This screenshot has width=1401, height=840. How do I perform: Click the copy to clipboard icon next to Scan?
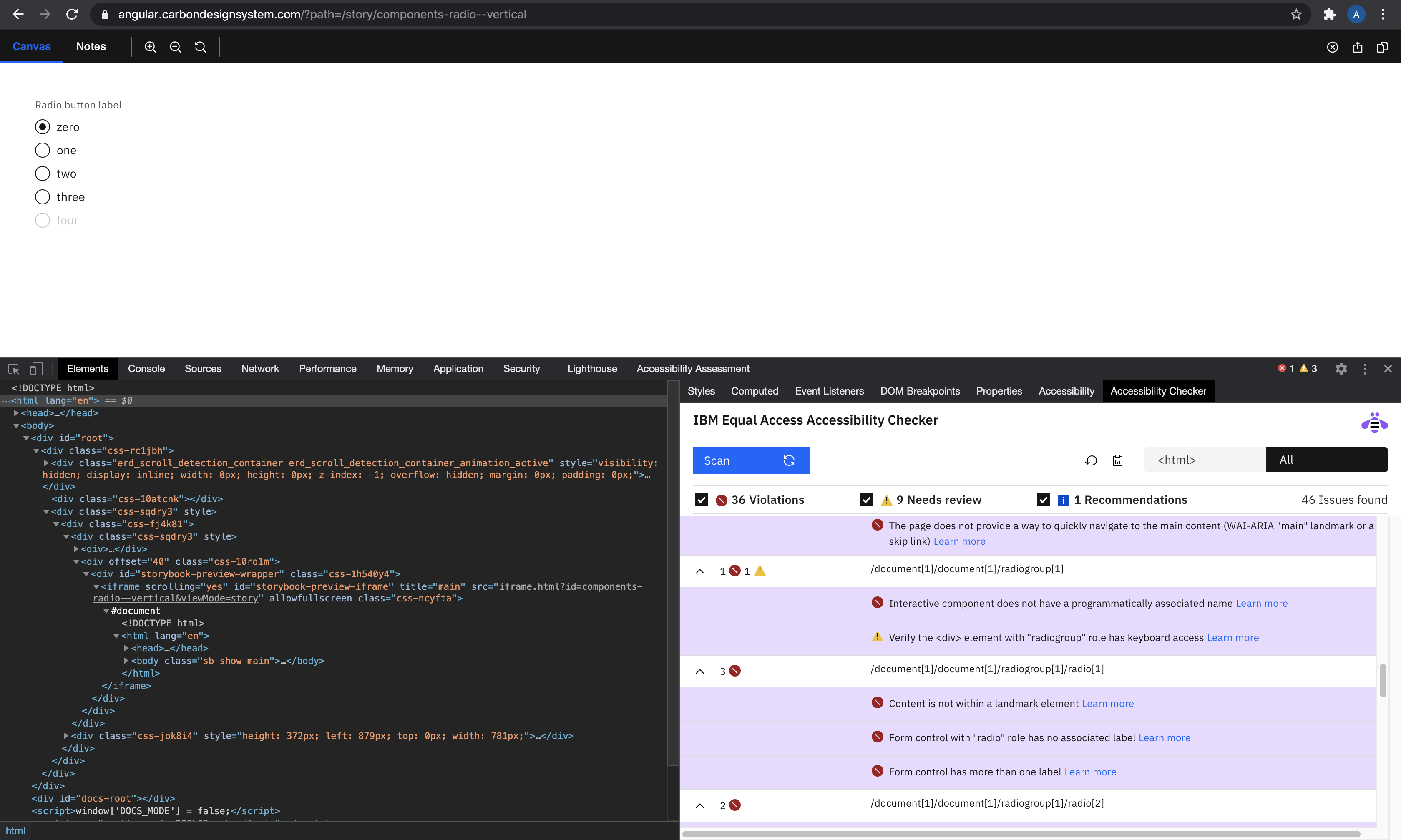(1117, 460)
